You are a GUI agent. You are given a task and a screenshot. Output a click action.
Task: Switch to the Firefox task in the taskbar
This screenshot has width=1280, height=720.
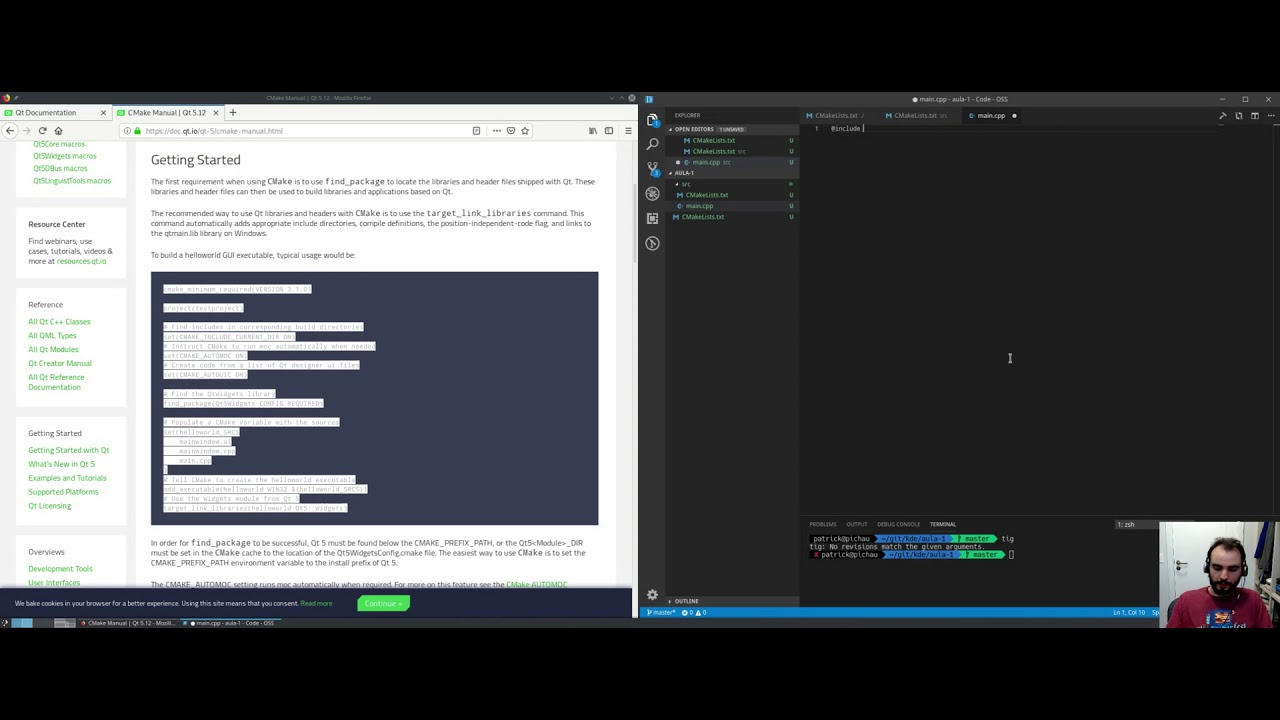[128, 623]
